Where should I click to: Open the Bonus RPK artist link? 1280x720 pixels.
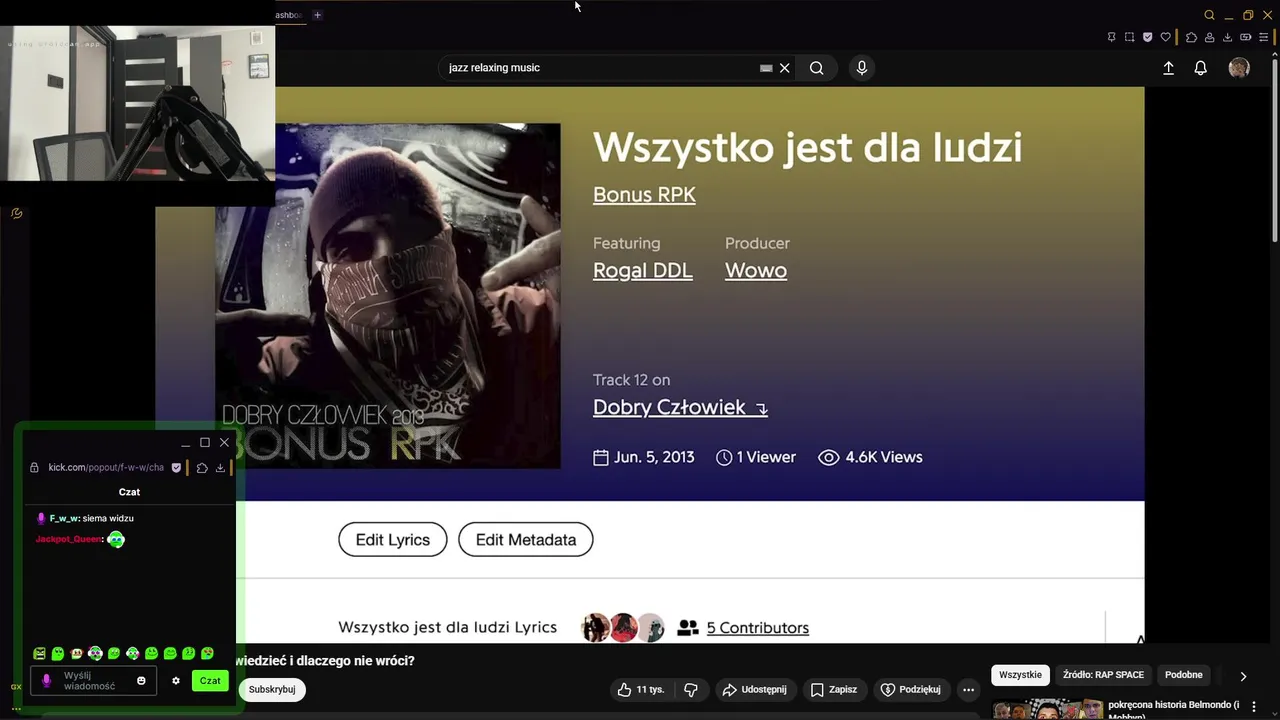pyautogui.click(x=644, y=195)
